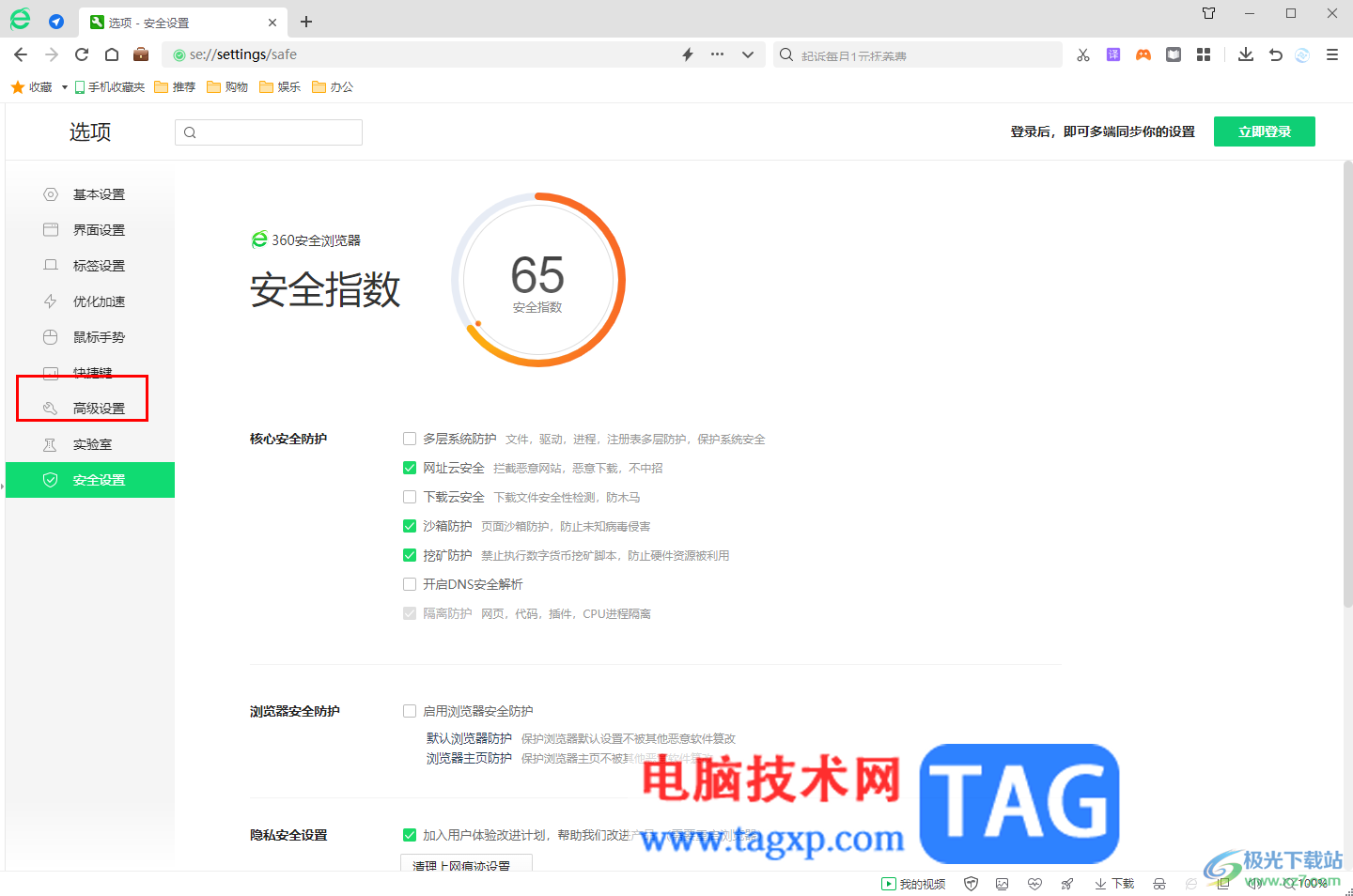Click the 360 browser logo icon
Viewport: 1353px width, 896px height.
coord(20,19)
